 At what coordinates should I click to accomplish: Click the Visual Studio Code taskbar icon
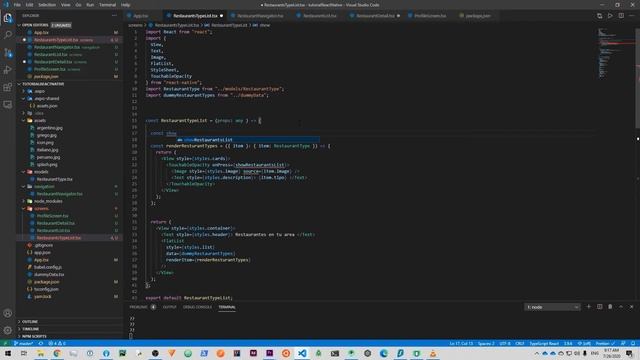(x=302, y=353)
